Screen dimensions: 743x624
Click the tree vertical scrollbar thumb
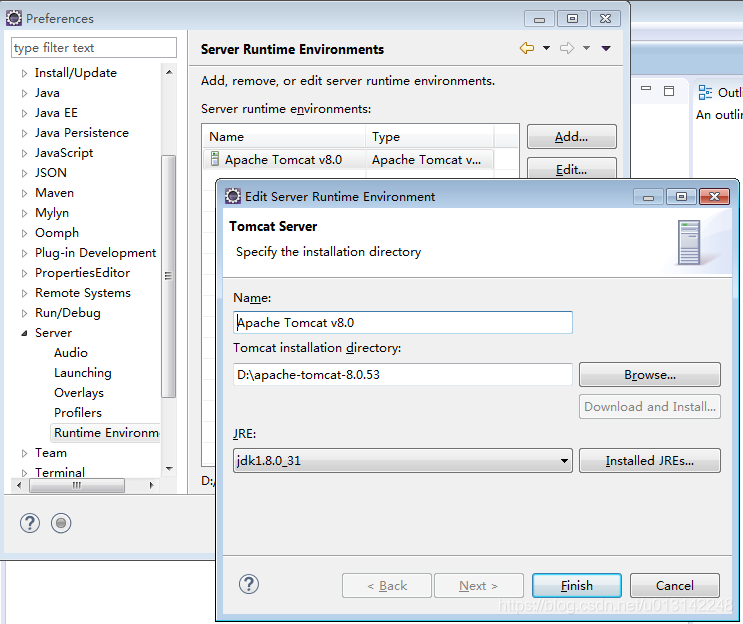point(168,276)
